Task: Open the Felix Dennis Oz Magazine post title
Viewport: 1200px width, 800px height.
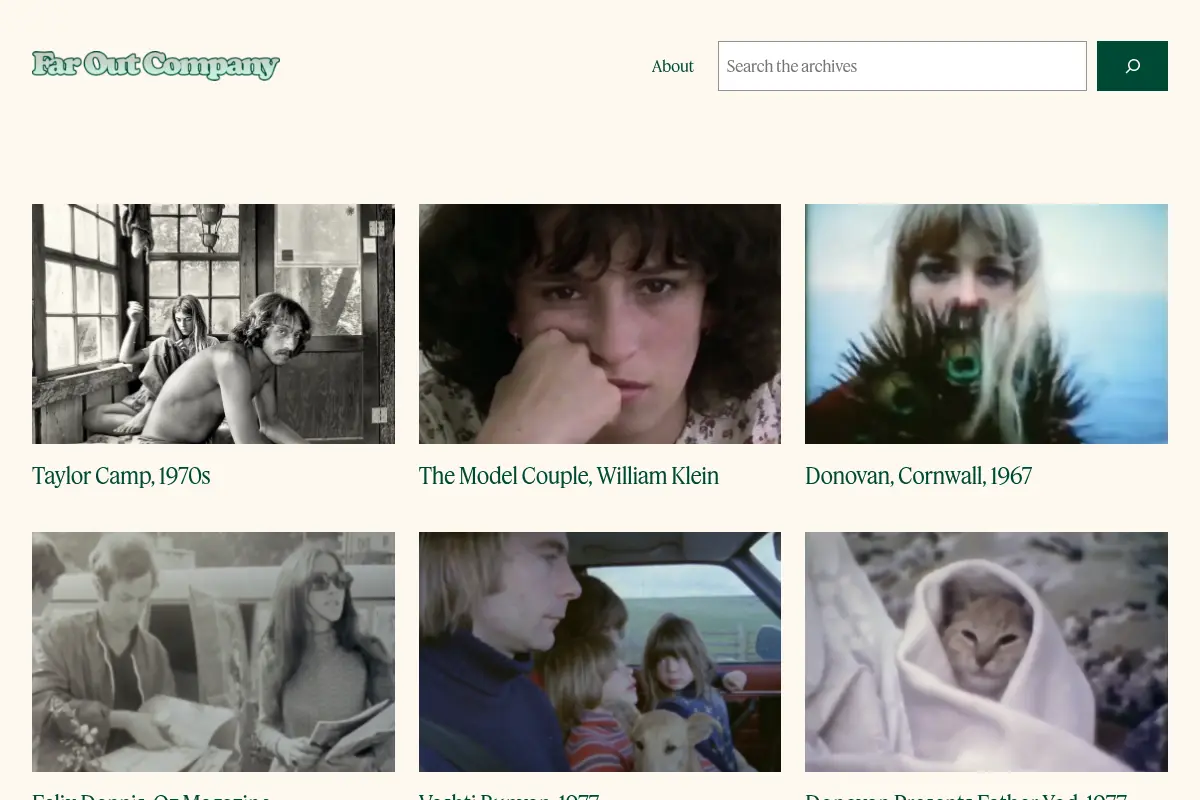Action: [151, 796]
